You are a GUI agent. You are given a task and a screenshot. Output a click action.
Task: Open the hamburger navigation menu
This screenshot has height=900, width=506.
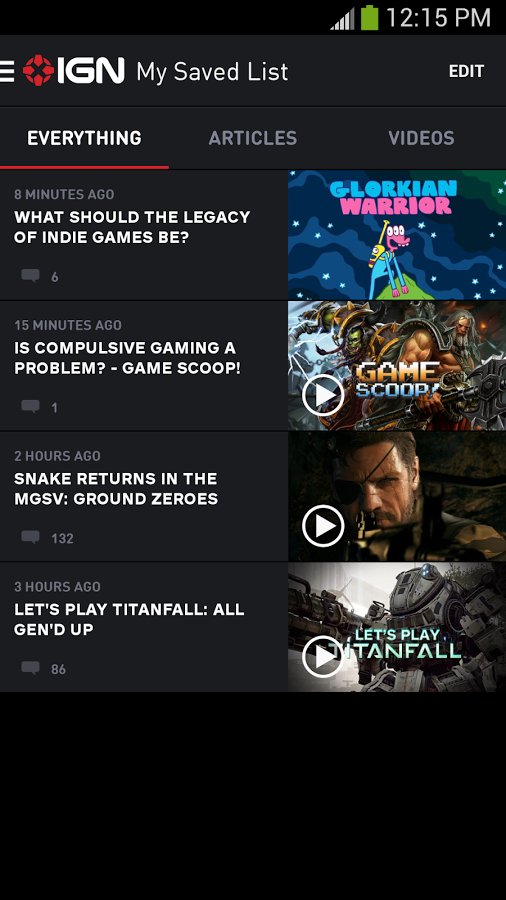tap(6, 72)
